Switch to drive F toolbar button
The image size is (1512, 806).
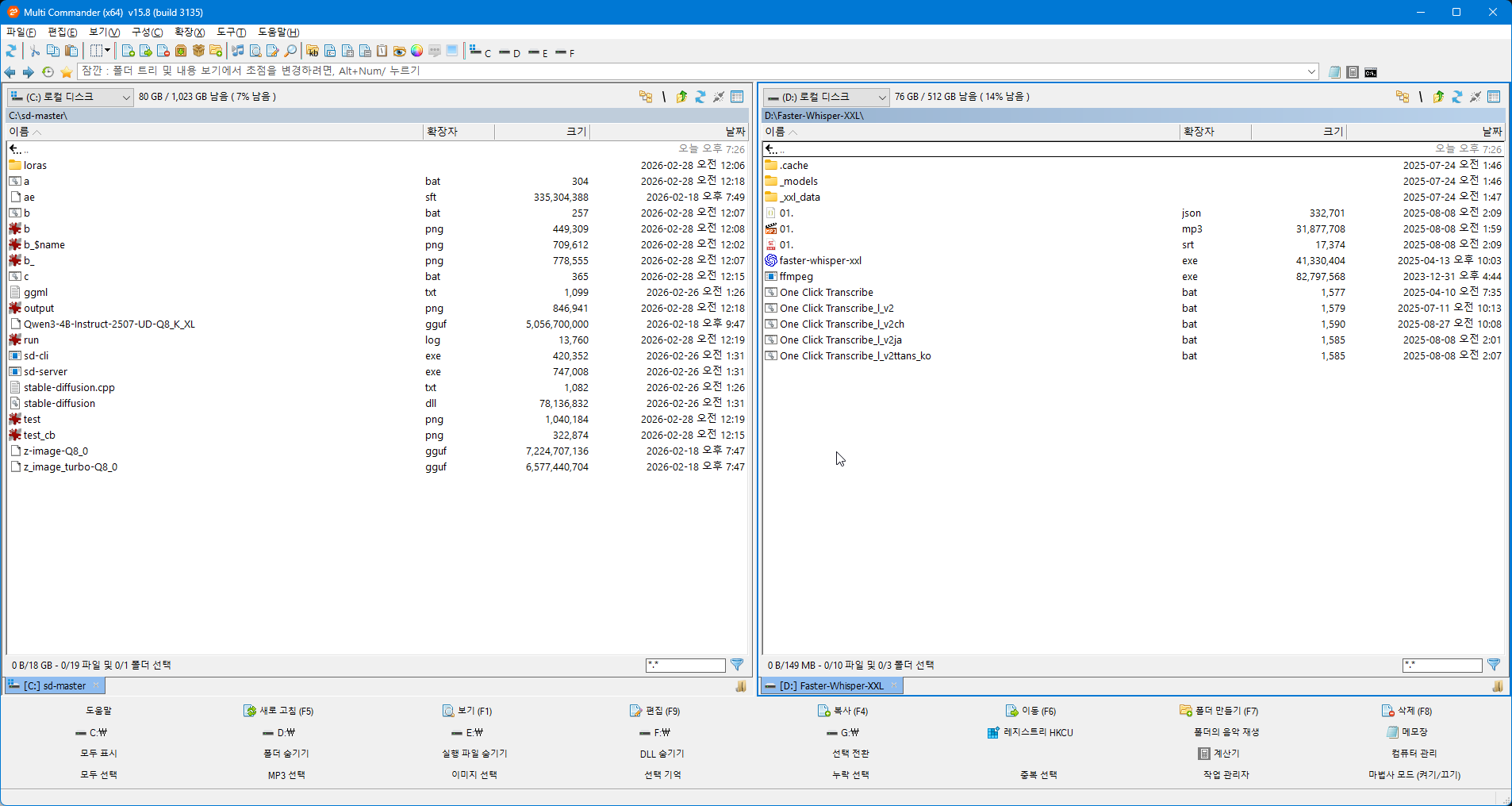(x=565, y=52)
